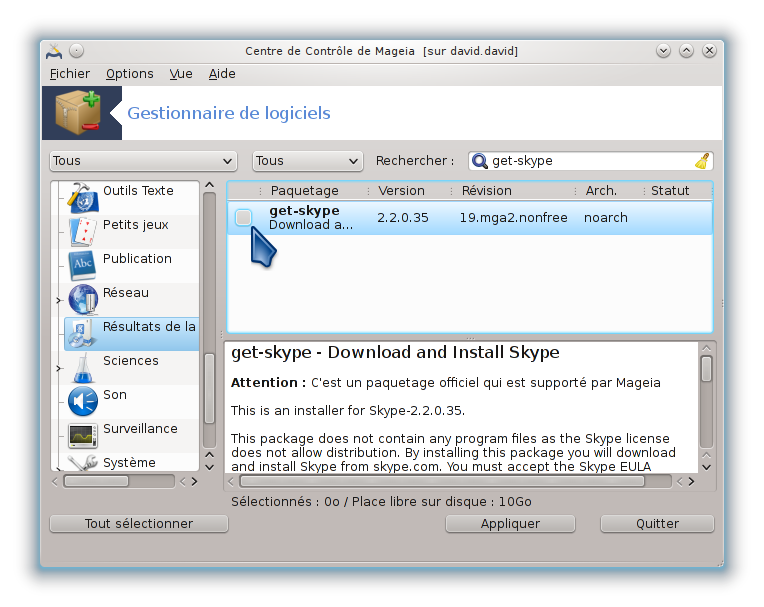Screen dimensions: 764x607
Task: Open the first Tous filter dropdown
Action: [x=143, y=161]
